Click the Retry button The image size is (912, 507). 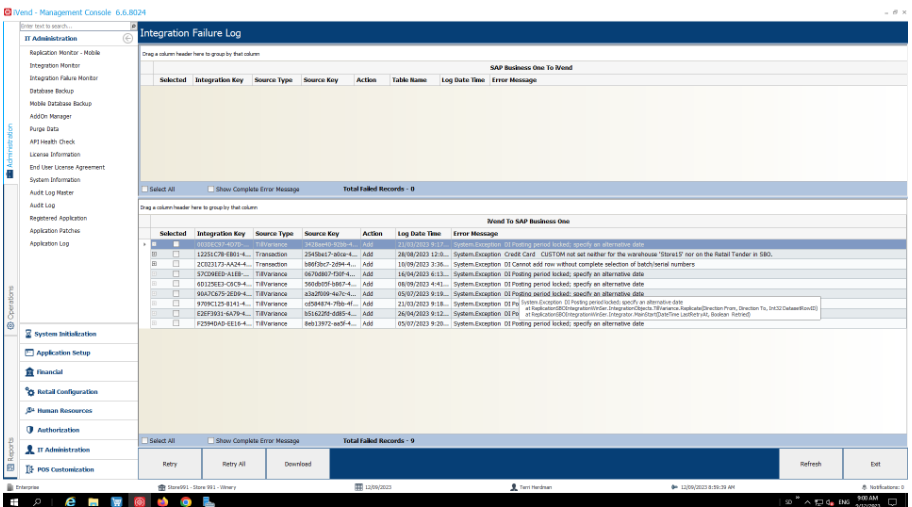(x=170, y=464)
